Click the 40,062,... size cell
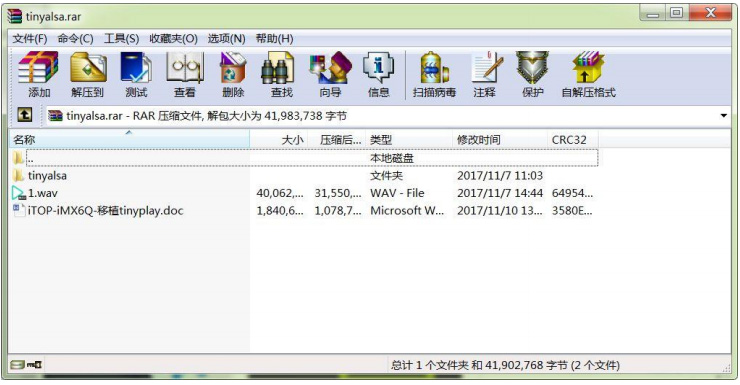 pos(280,193)
